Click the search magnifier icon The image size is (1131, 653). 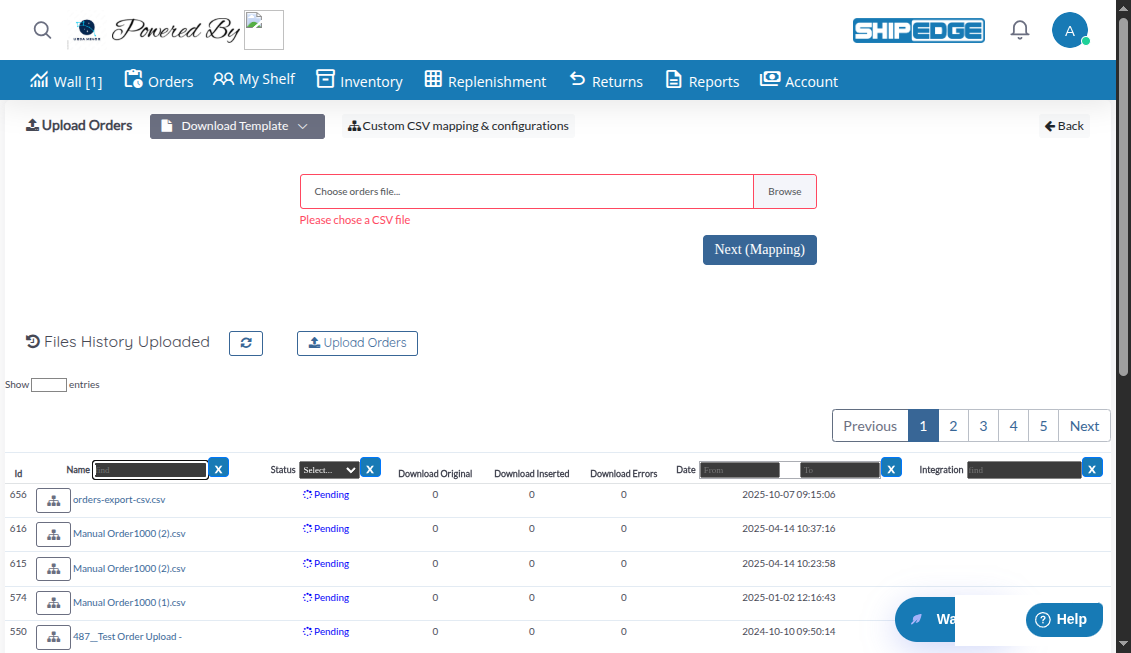coord(42,29)
